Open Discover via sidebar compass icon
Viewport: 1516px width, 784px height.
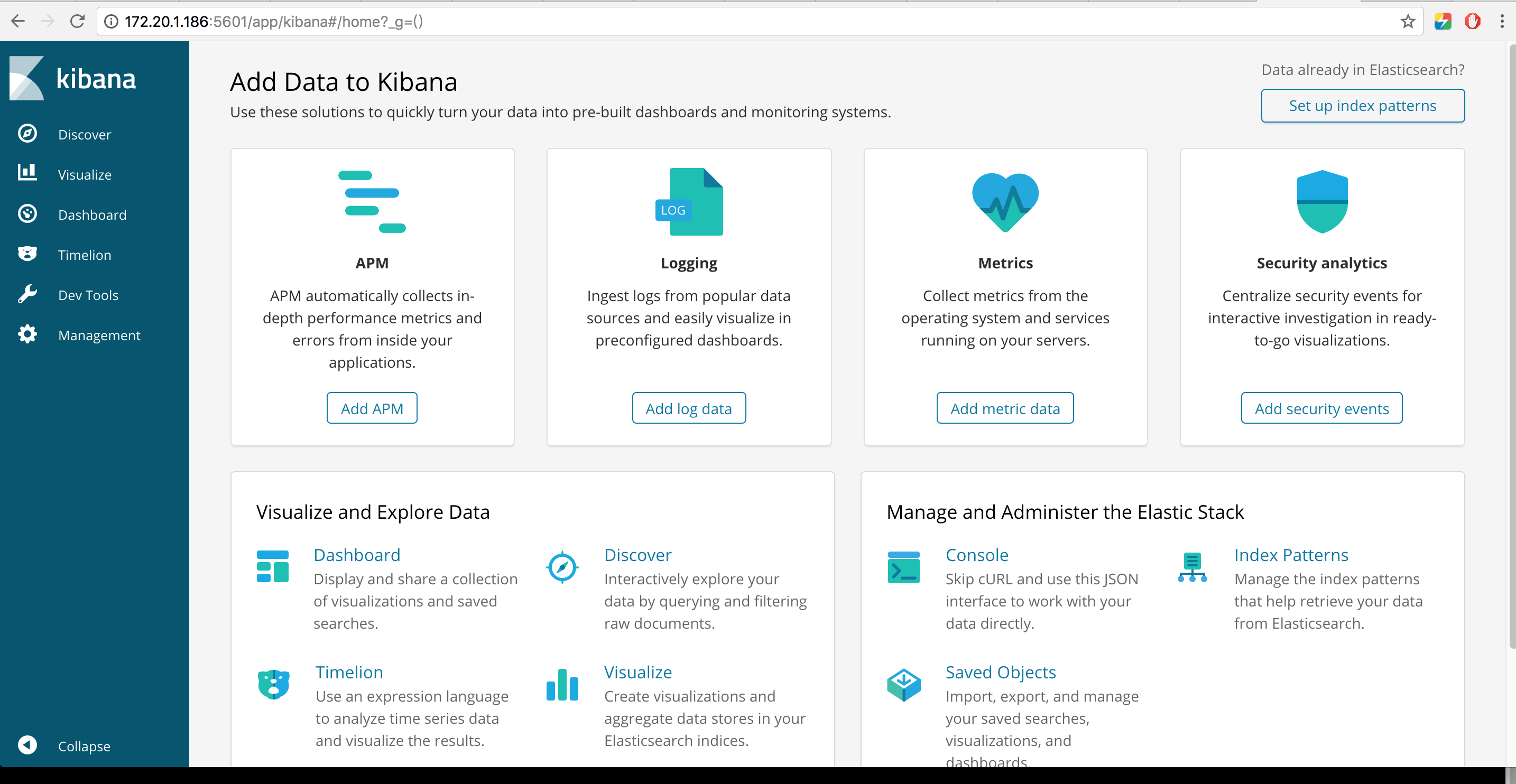[27, 134]
